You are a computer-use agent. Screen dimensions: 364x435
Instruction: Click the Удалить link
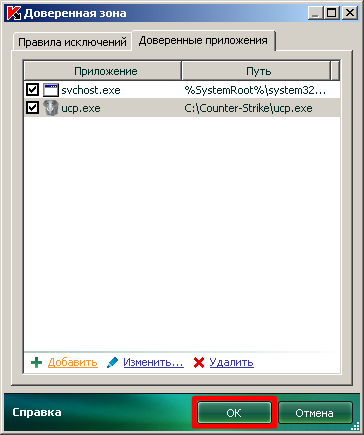(232, 362)
